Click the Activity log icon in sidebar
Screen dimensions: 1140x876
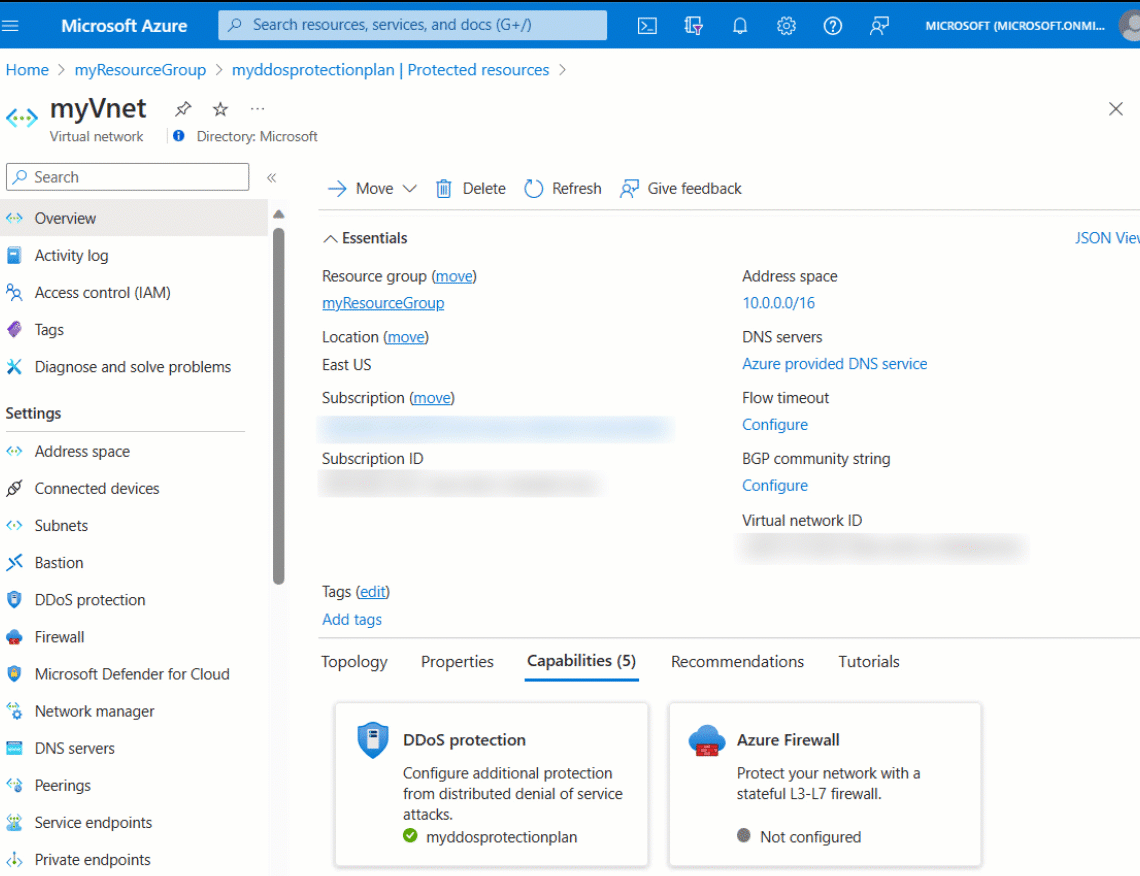14,255
